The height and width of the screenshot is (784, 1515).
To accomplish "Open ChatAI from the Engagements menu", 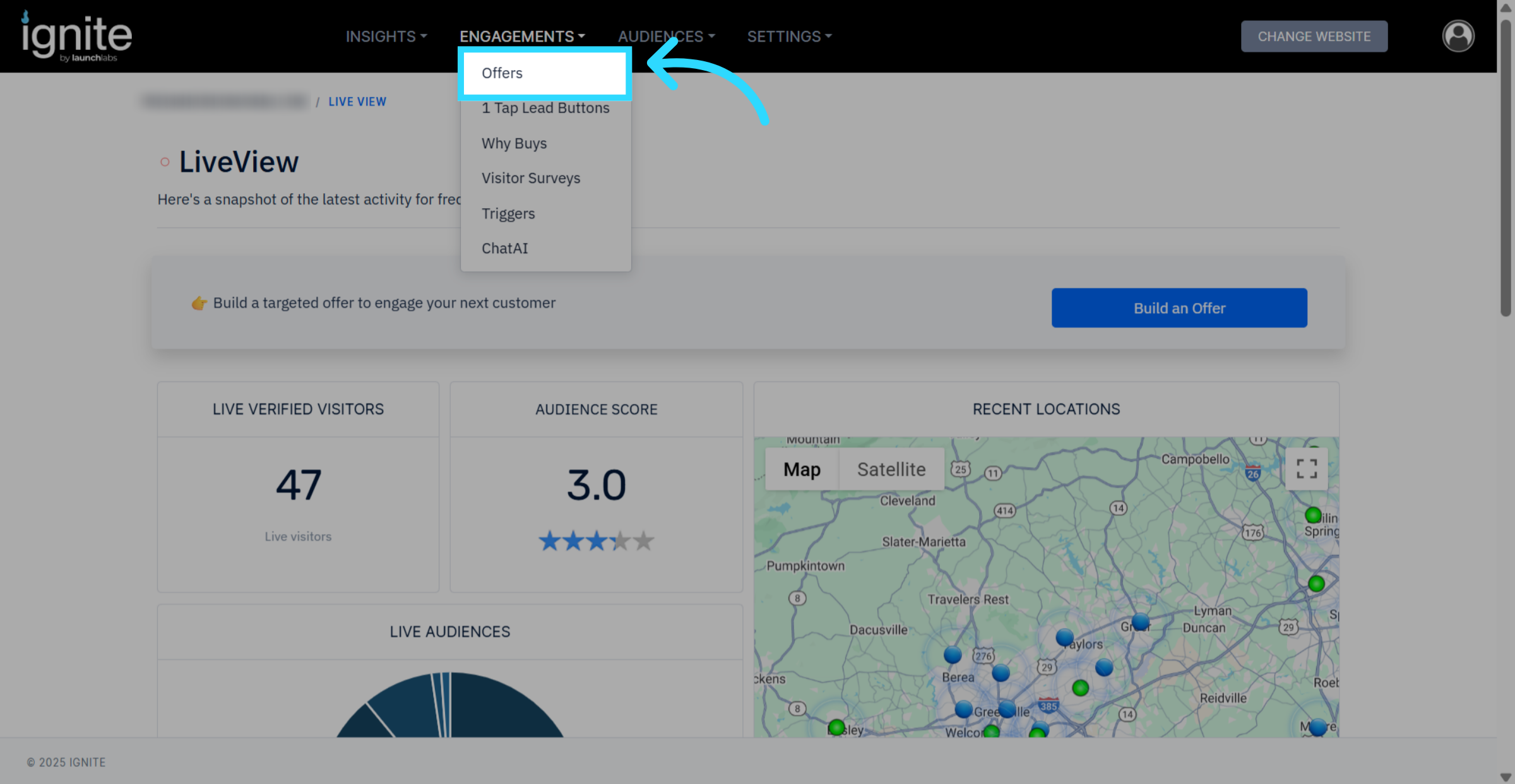I will pyautogui.click(x=504, y=248).
